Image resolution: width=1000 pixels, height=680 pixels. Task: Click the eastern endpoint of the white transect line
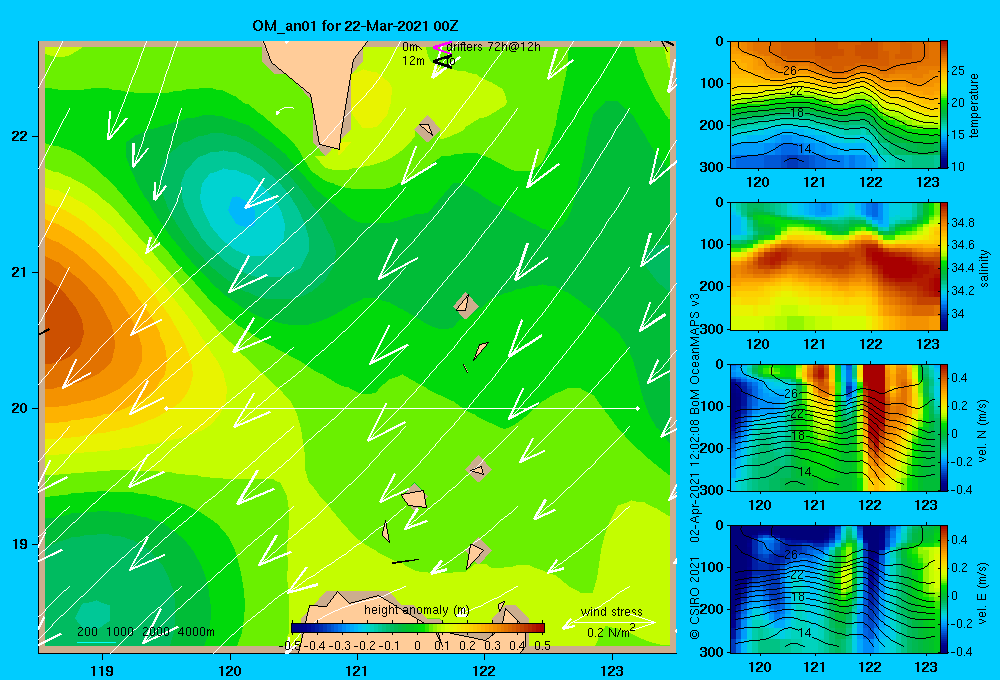(x=637, y=408)
